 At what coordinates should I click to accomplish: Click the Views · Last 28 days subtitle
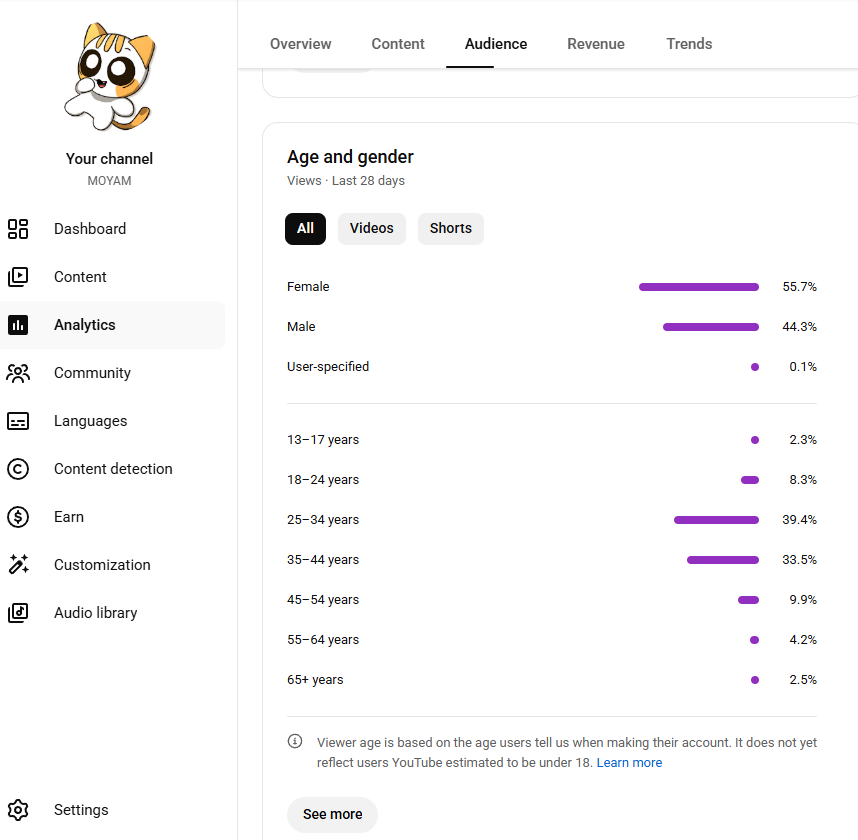pos(346,181)
